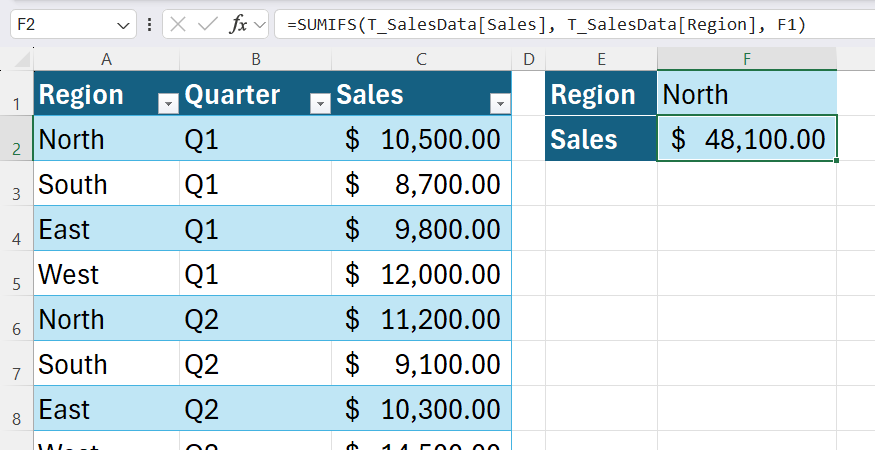Click the Quarter table header cell
Screen dimensions: 875x450
[256, 93]
